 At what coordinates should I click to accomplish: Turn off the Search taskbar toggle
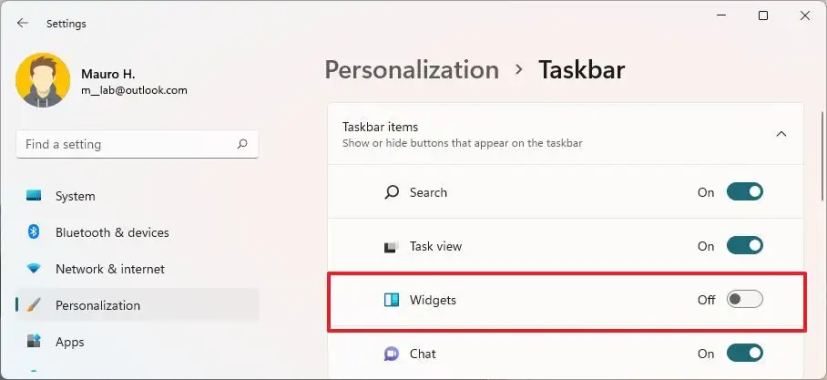[745, 192]
